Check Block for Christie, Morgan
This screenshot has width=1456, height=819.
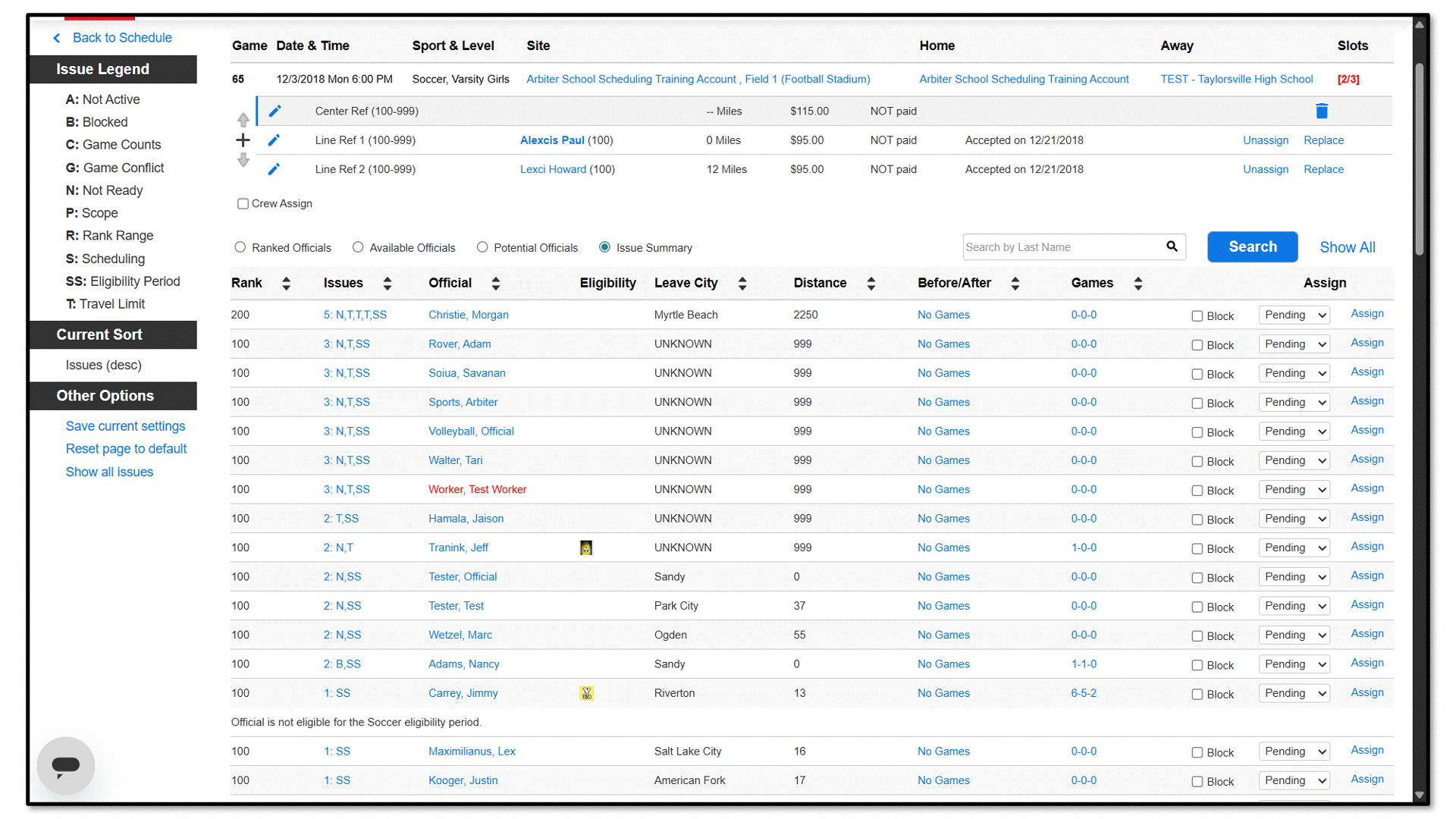pyautogui.click(x=1197, y=316)
